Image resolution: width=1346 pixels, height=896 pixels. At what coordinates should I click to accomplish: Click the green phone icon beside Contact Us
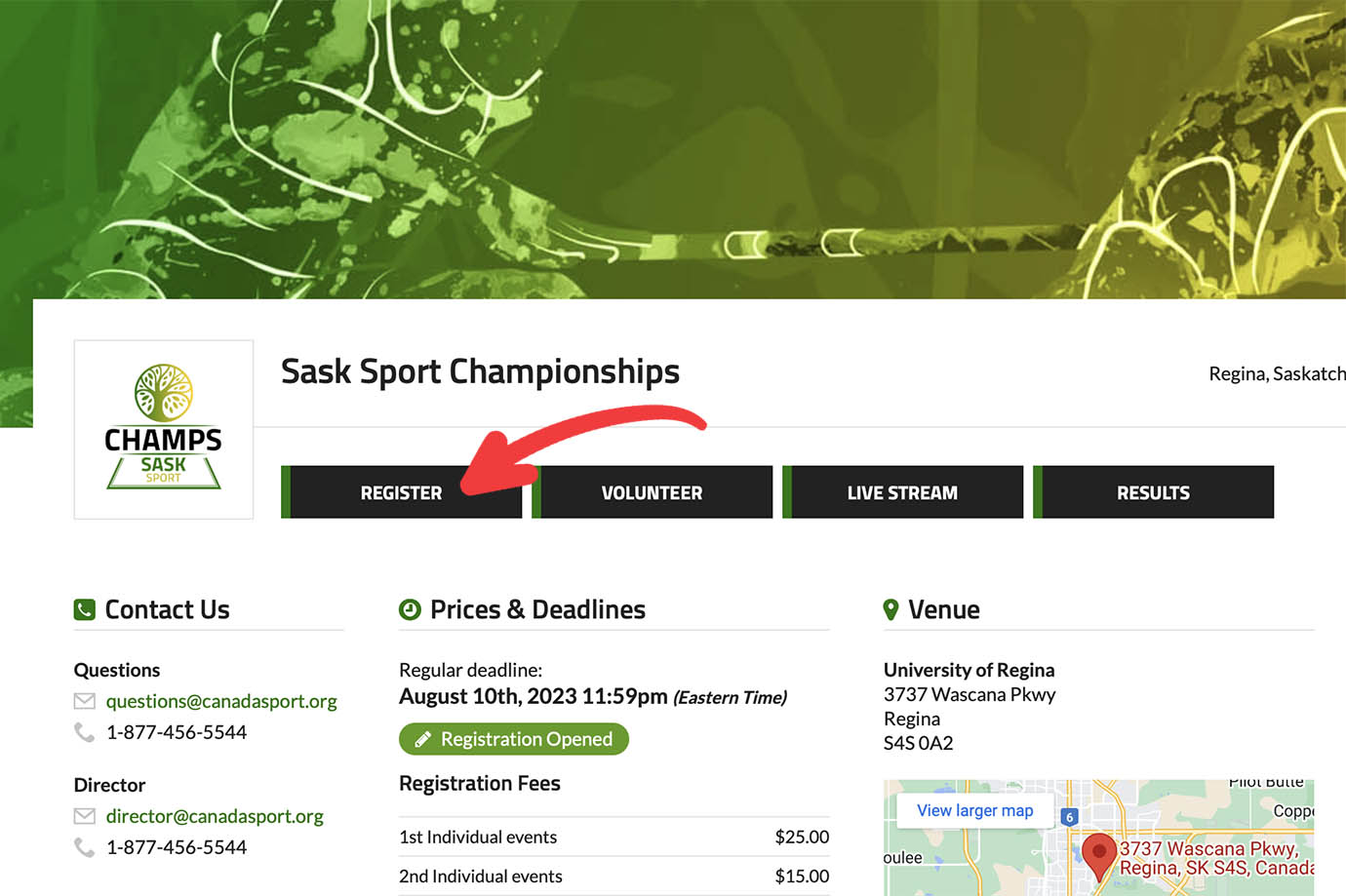coord(85,609)
